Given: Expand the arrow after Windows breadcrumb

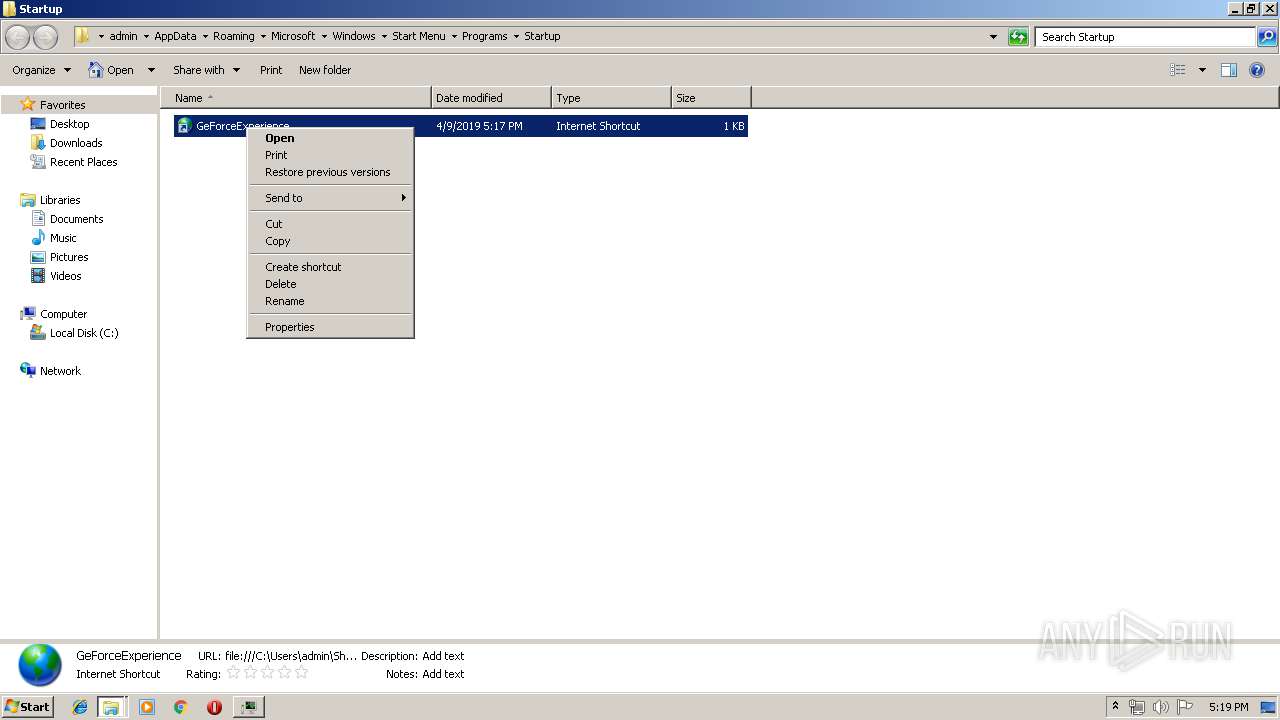Looking at the screenshot, I should pyautogui.click(x=384, y=37).
